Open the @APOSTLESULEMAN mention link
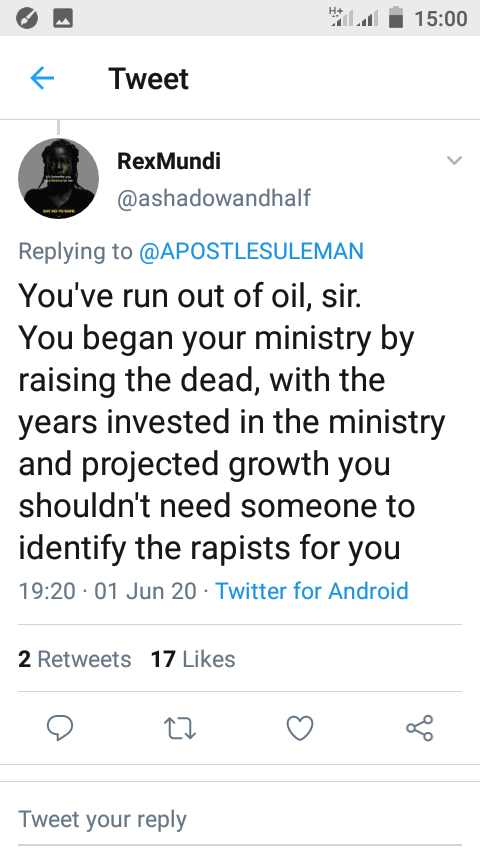The width and height of the screenshot is (480, 854). click(x=251, y=251)
